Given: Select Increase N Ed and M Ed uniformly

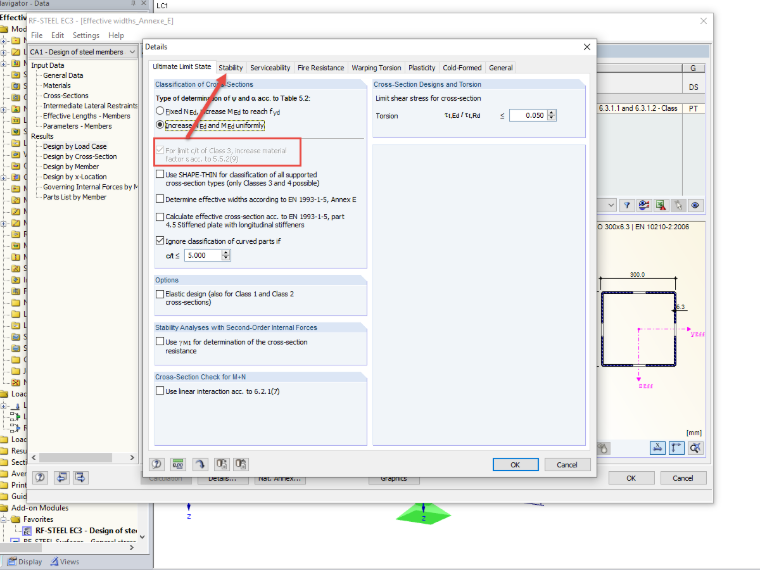Looking at the screenshot, I should 160,125.
